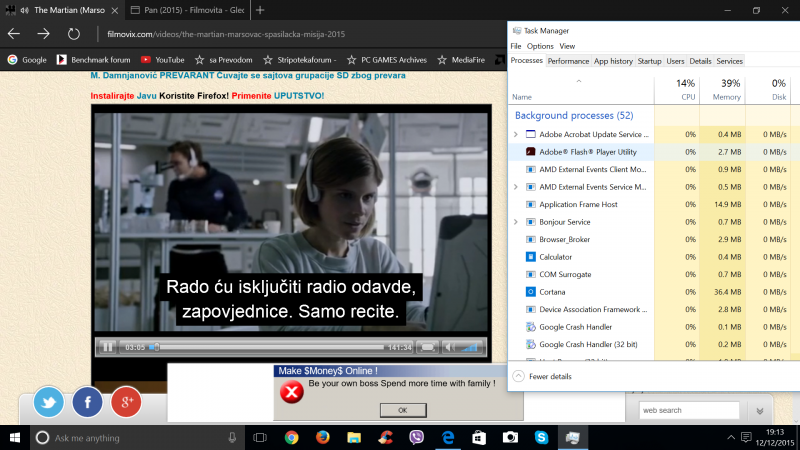Open a new browser tab
Image resolution: width=800 pixels, height=450 pixels.
260,10
